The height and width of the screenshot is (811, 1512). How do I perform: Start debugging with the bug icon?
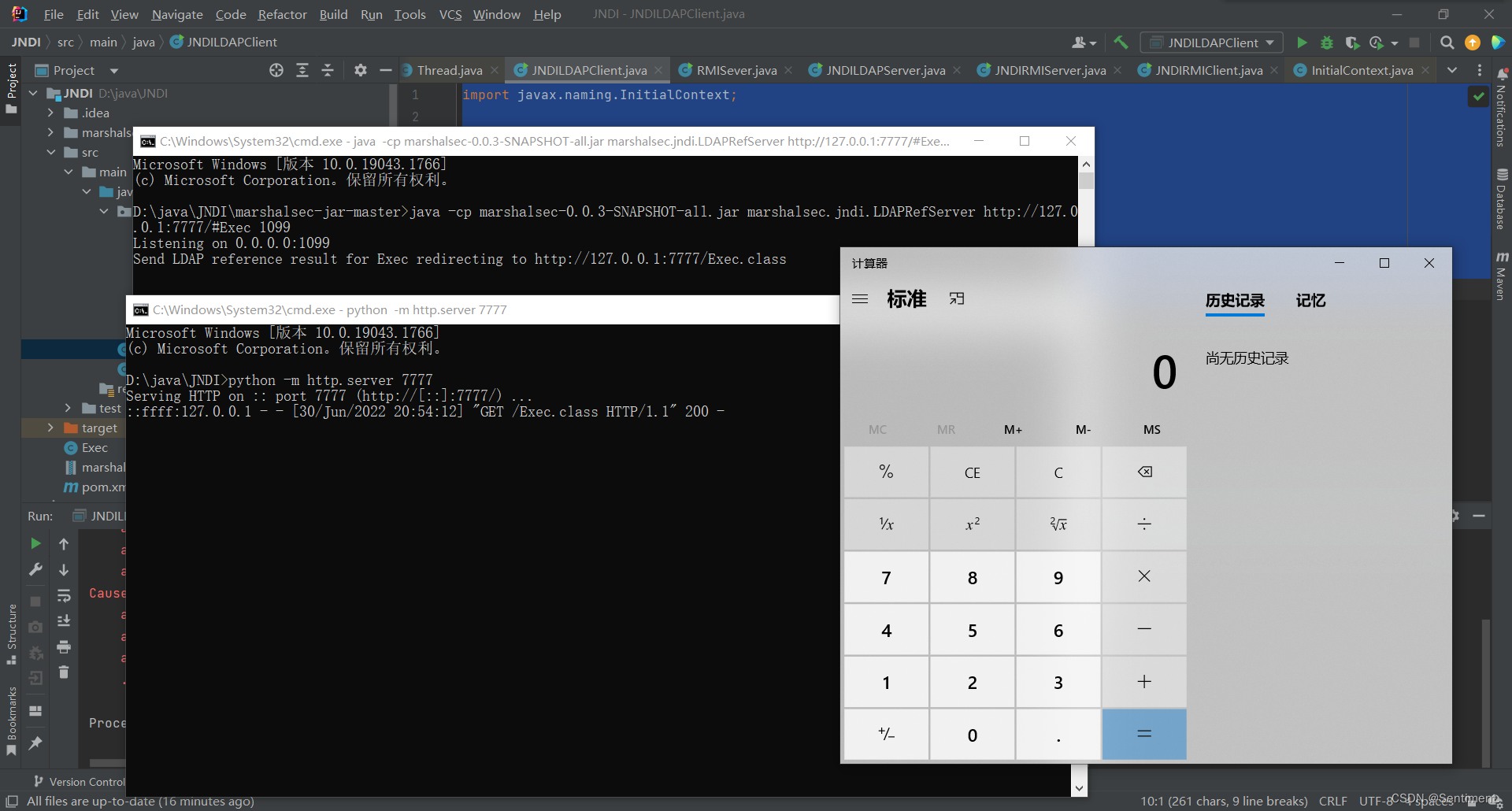coord(1327,43)
